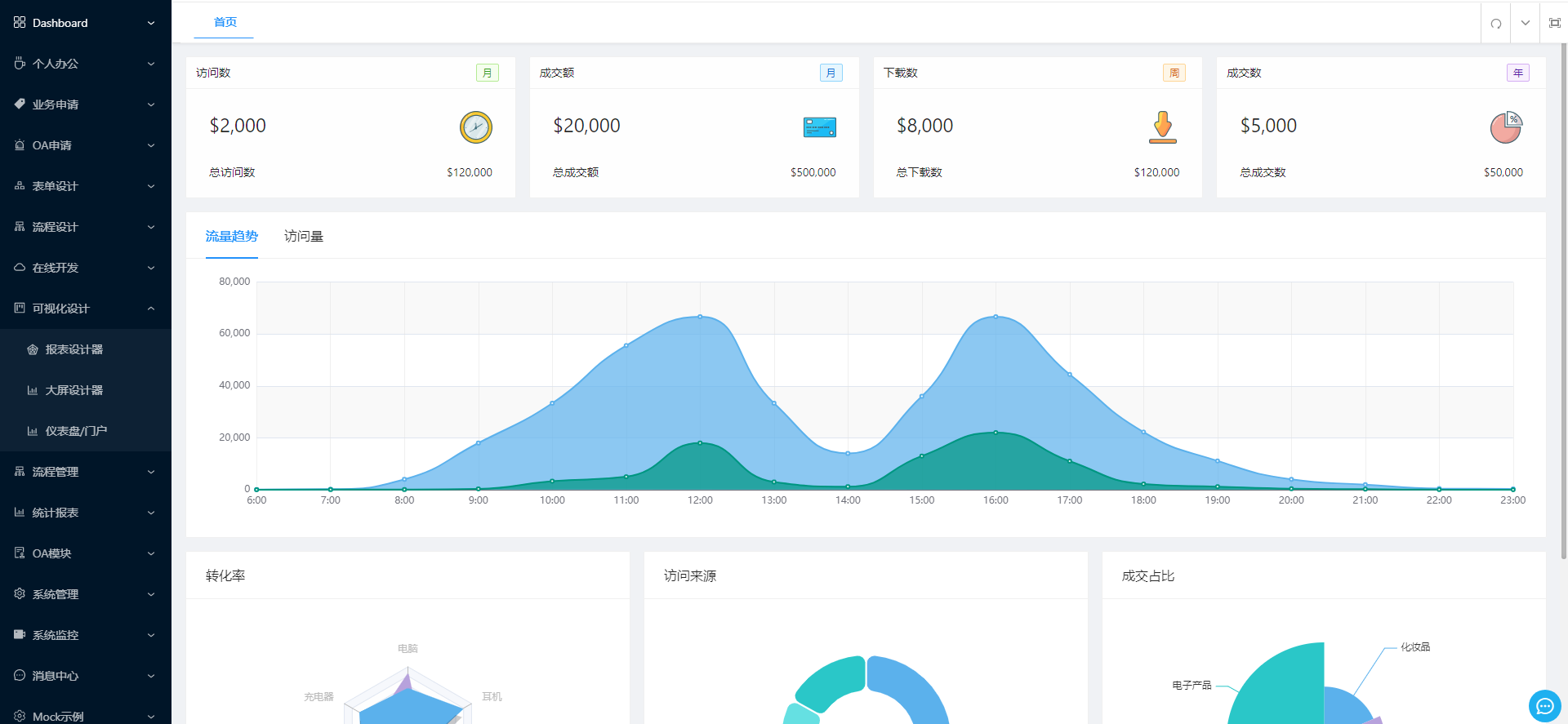Click the 化妆品 label in 成交占比 chart
Image resolution: width=1568 pixels, height=724 pixels.
[x=1415, y=647]
